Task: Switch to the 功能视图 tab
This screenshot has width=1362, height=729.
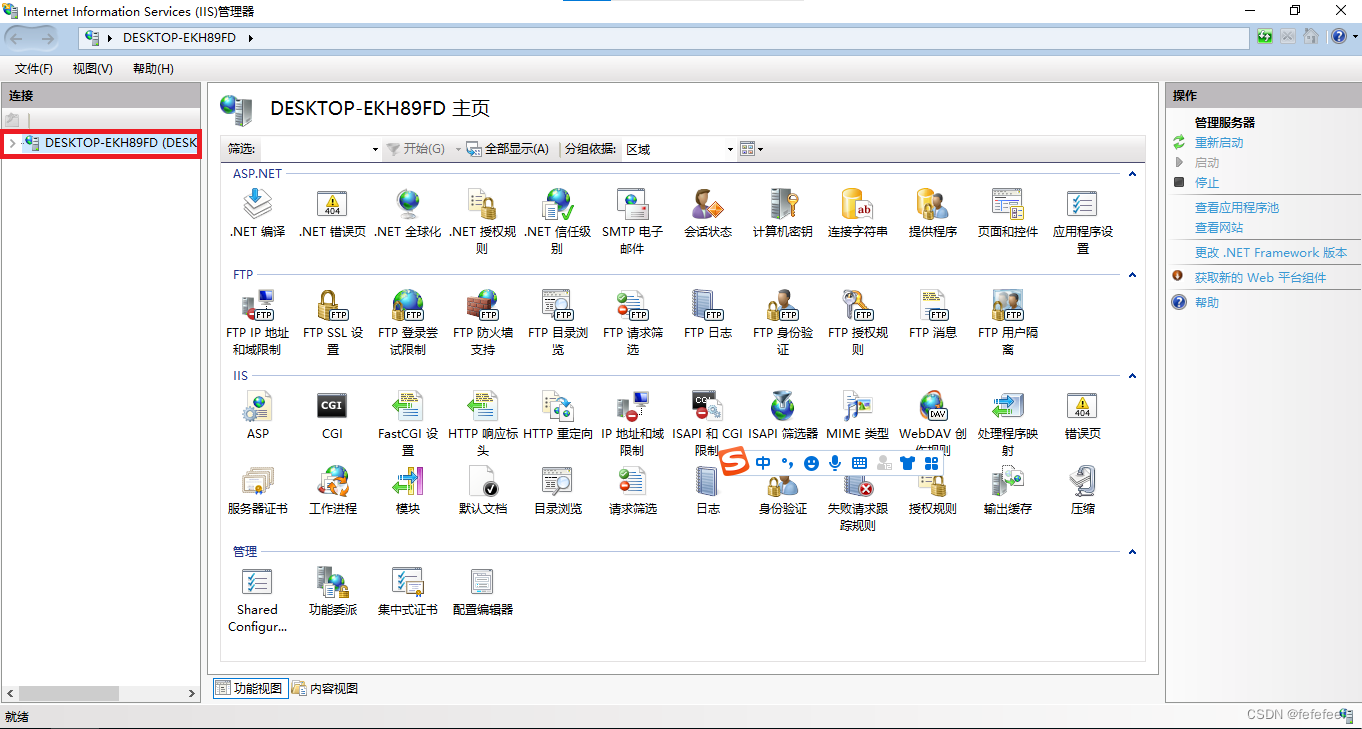Action: coord(250,688)
